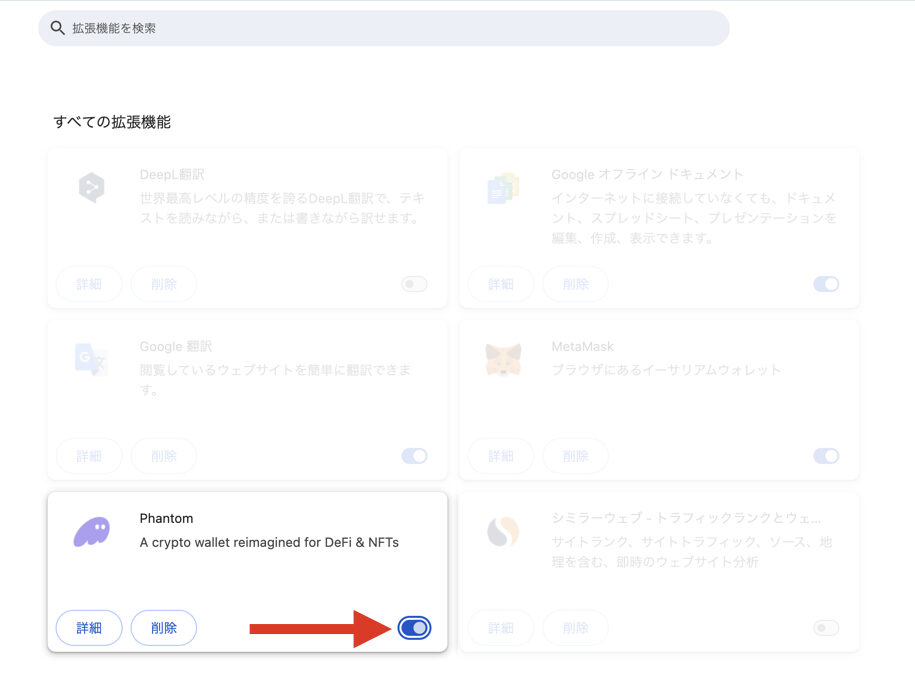915x697 pixels.
Task: Click 削除 for シミラーウェブ
Action: [x=575, y=628]
